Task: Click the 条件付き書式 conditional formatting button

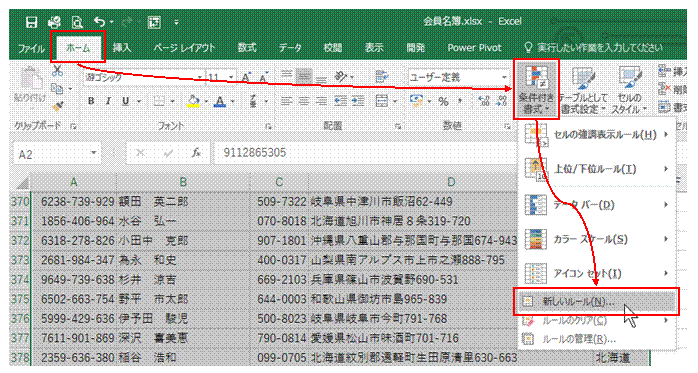Action: click(536, 89)
